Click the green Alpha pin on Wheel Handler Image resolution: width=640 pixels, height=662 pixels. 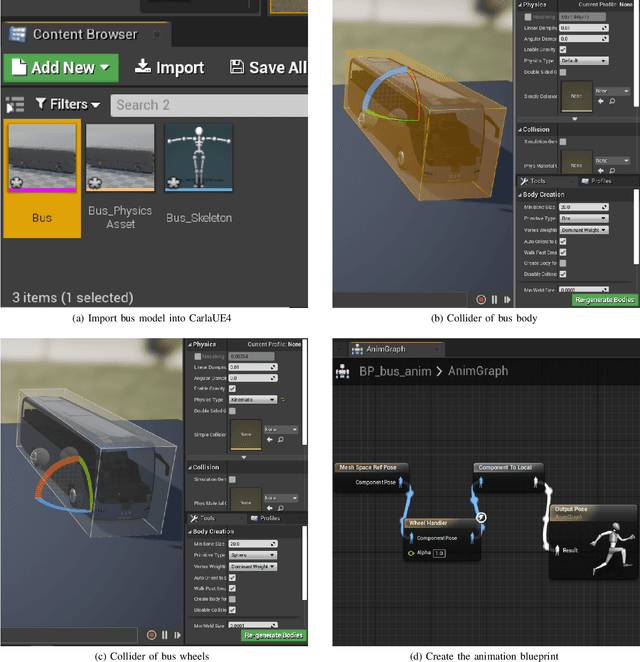[x=411, y=553]
